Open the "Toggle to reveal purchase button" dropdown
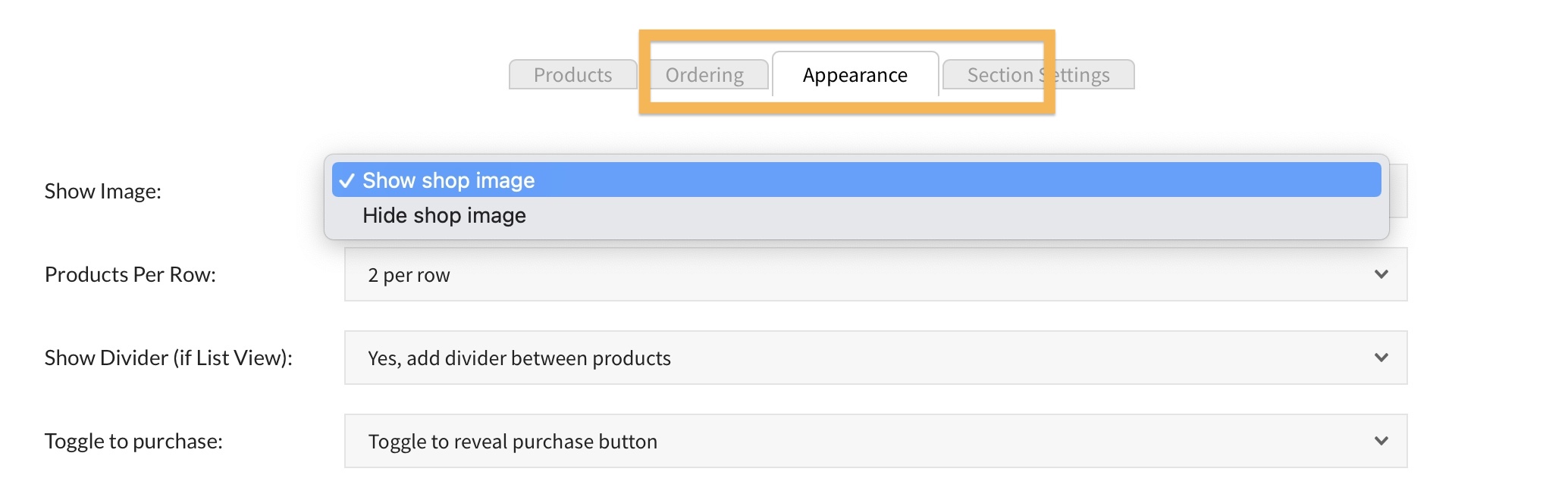 [875, 441]
